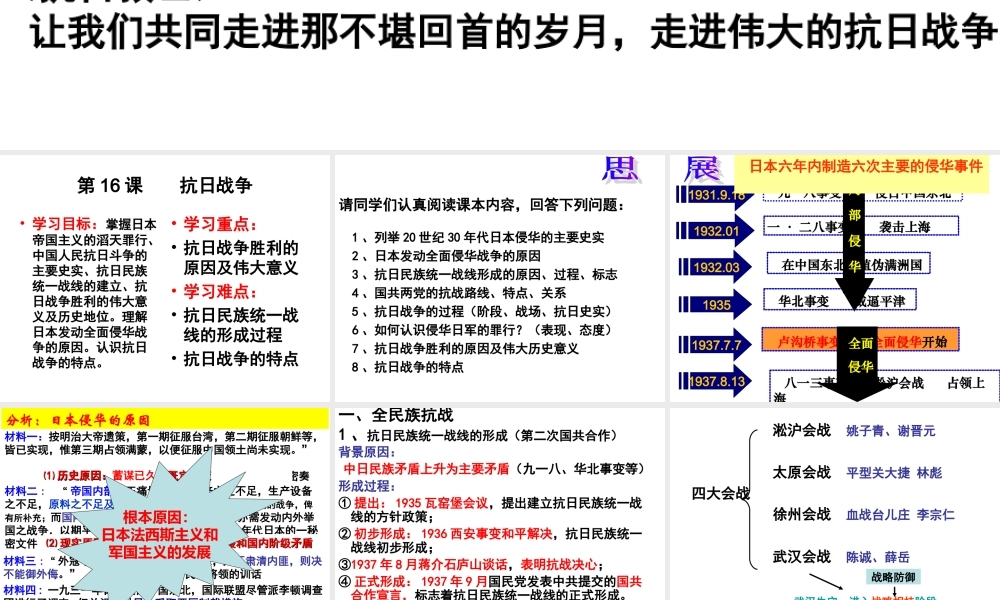Select question 5 about 抗日战争的过程
This screenshot has height=600, width=1000.
[x=483, y=311]
